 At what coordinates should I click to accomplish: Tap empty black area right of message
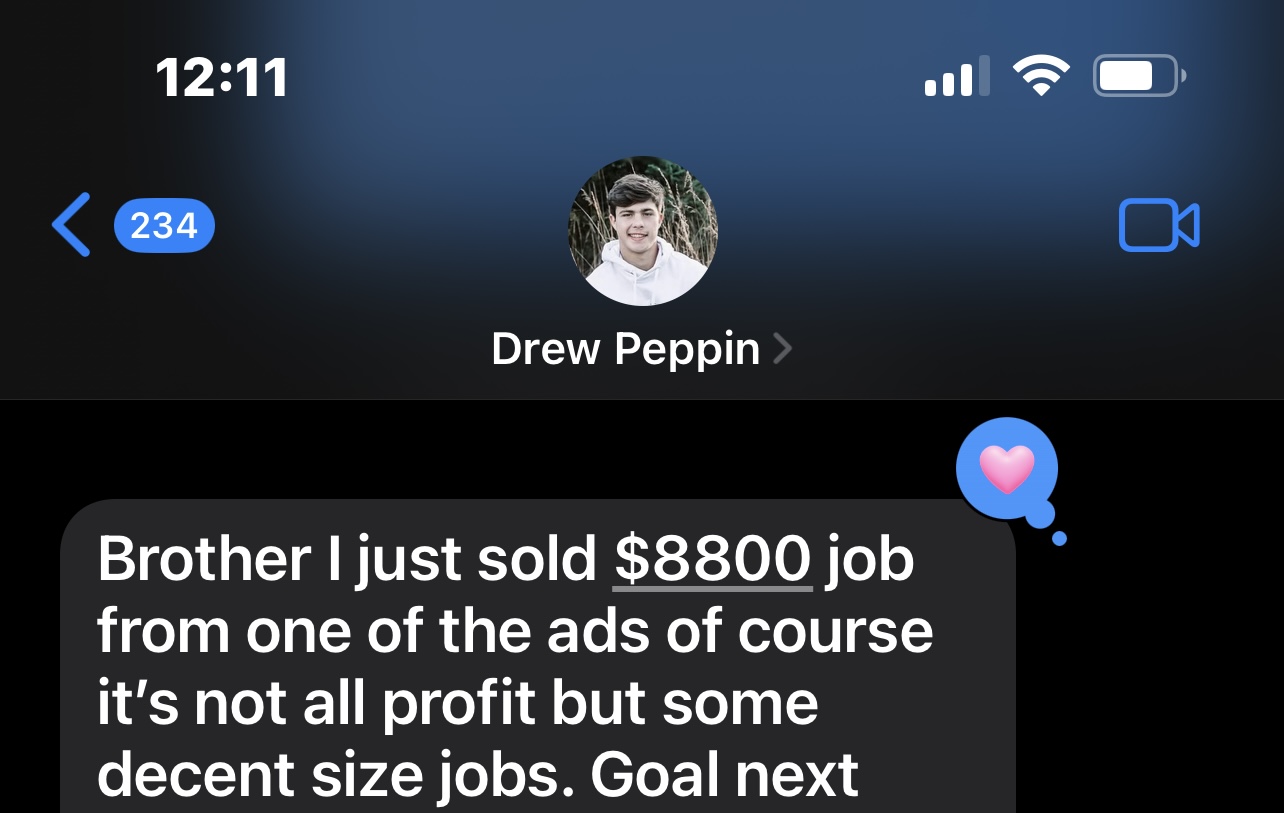click(x=1150, y=680)
